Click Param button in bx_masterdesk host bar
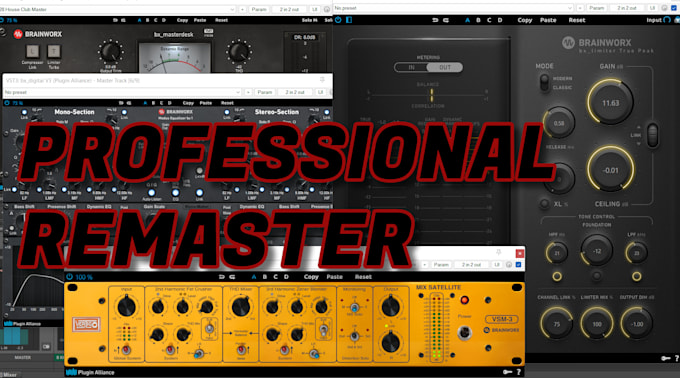The height and width of the screenshot is (378, 680). 259,9
